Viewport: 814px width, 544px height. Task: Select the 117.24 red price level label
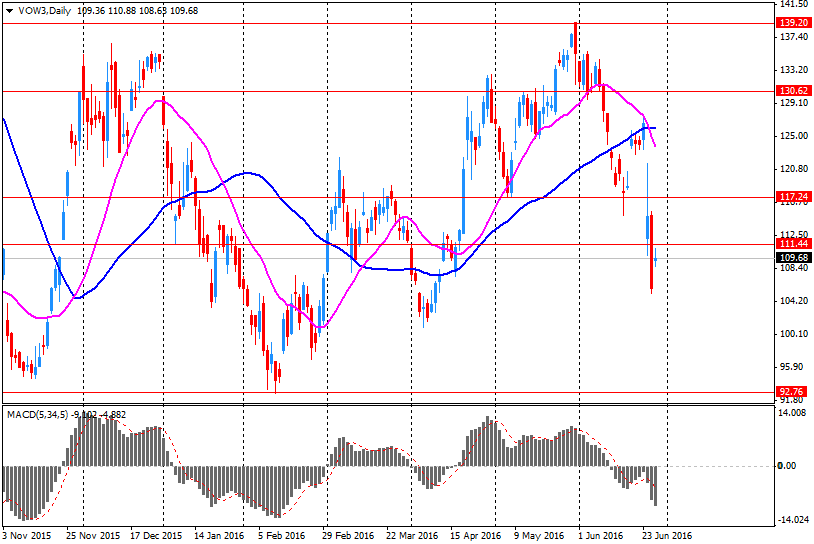point(794,197)
